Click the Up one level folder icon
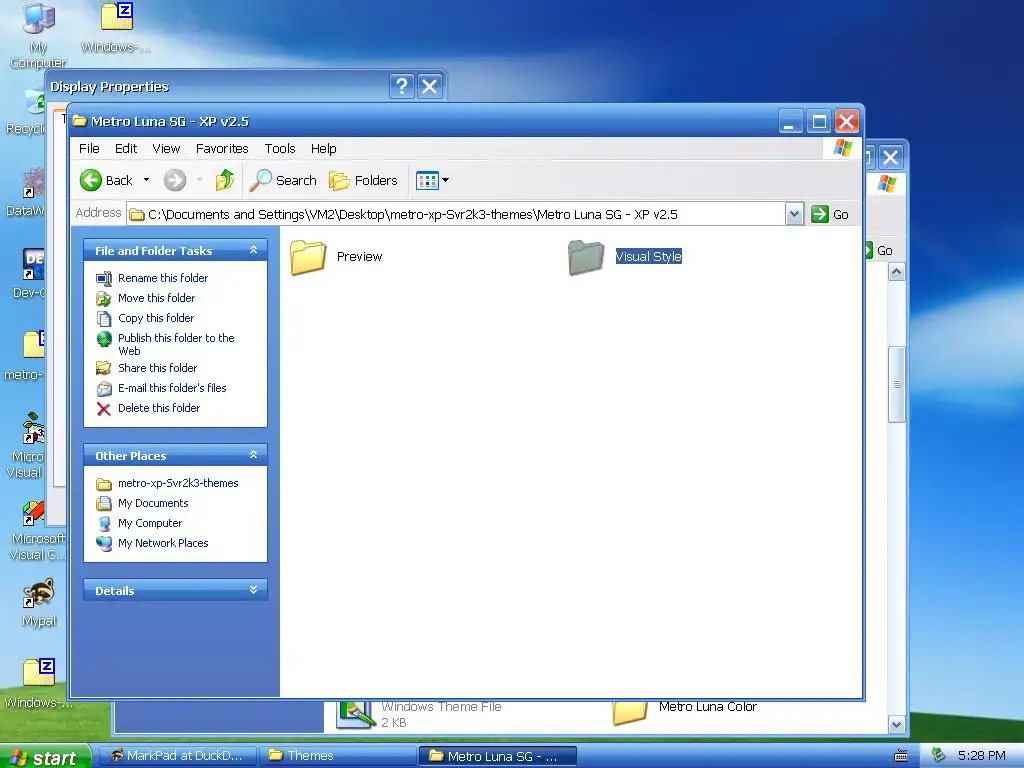The height and width of the screenshot is (768, 1024). click(x=225, y=180)
